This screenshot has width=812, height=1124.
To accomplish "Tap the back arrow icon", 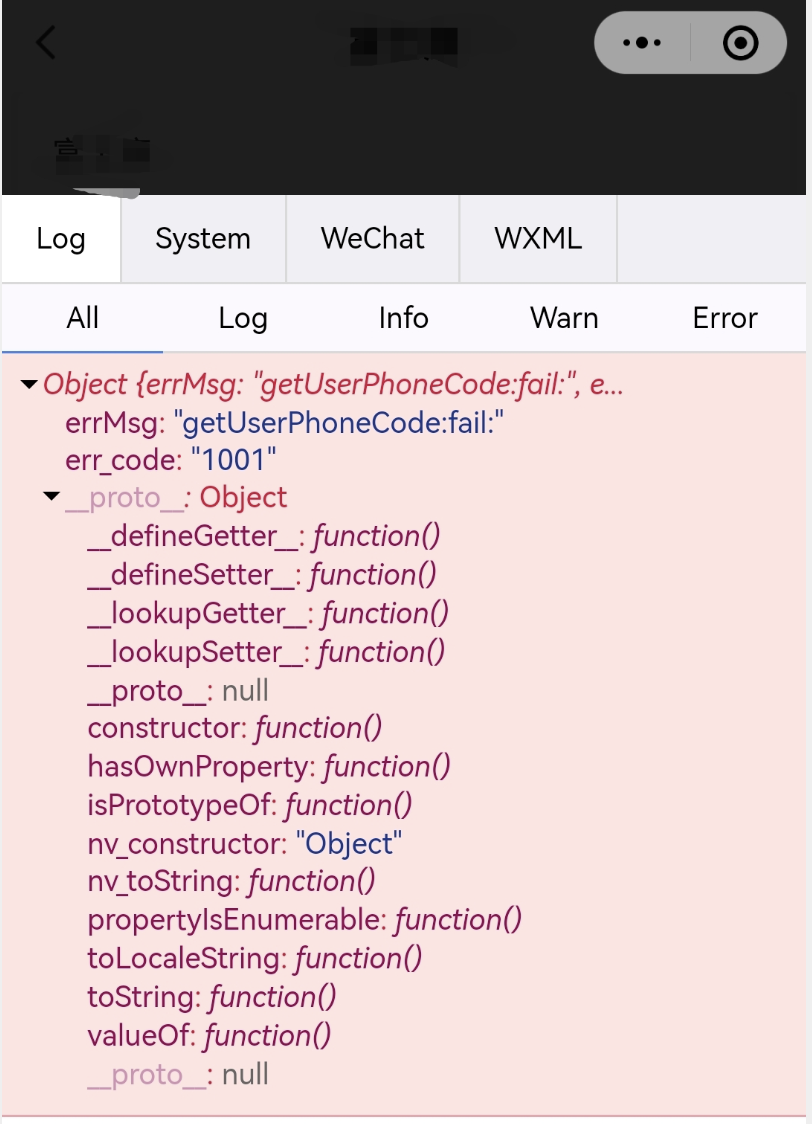I will (x=46, y=42).
